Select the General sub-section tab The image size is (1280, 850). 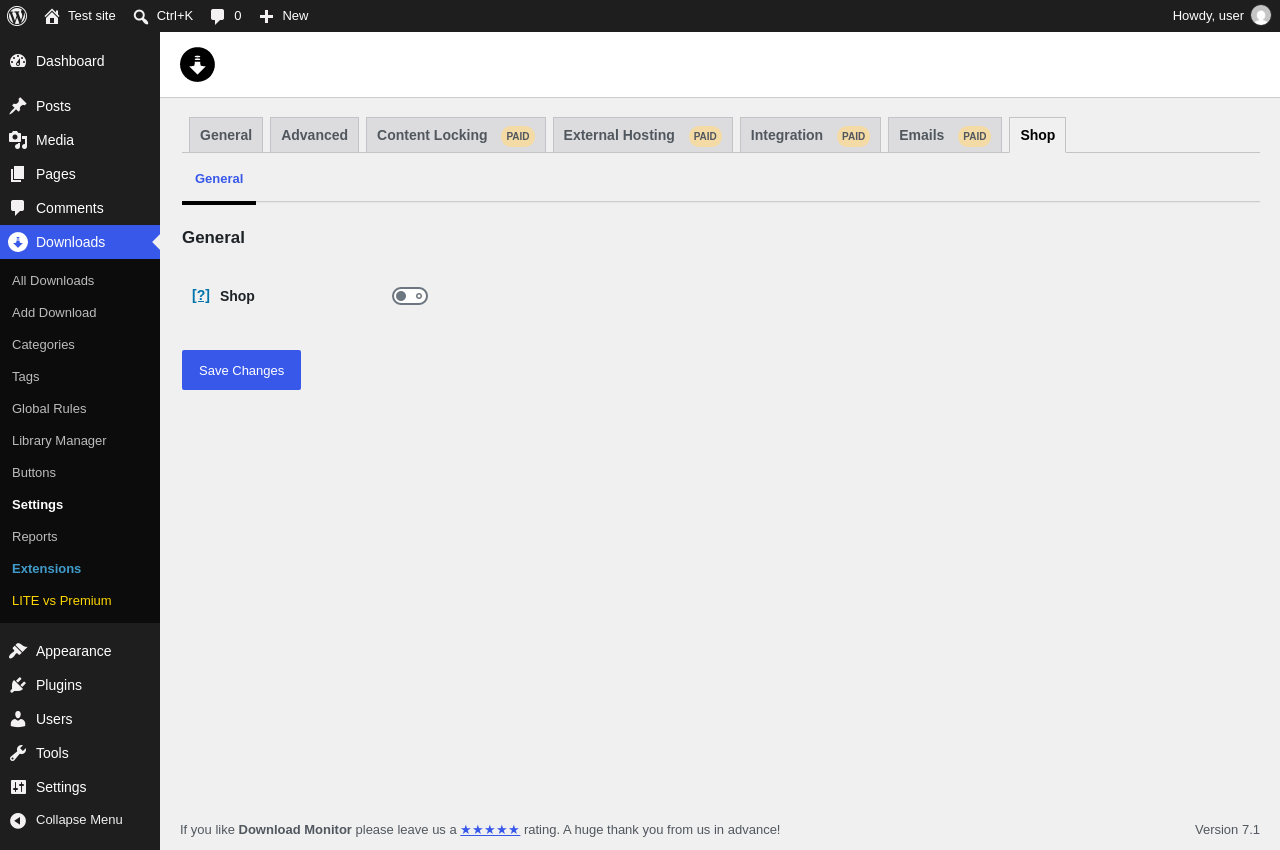(x=219, y=179)
